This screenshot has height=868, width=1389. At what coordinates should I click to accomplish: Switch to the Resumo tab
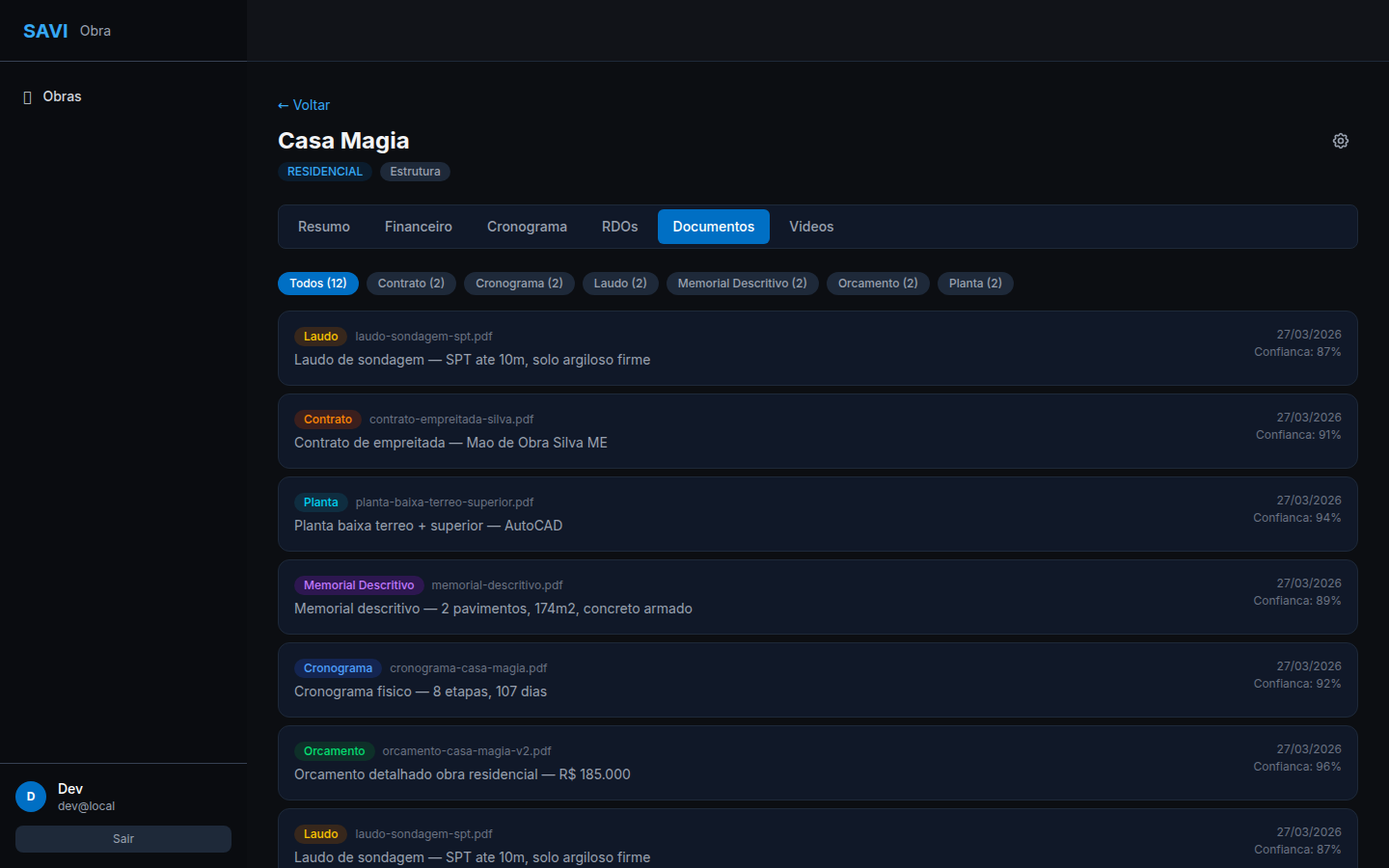[x=324, y=227]
